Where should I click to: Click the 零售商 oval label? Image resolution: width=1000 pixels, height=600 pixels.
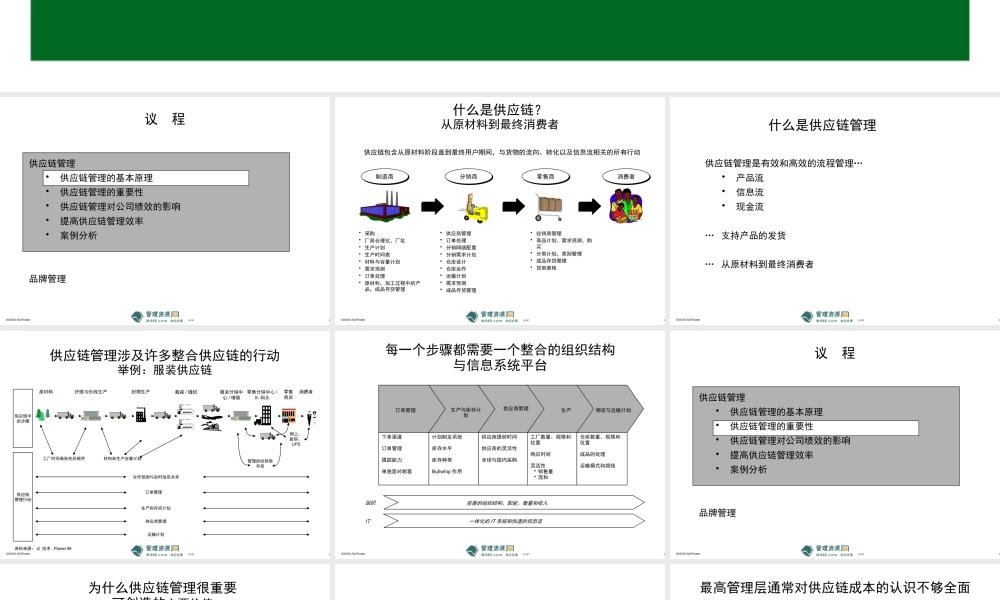pyautogui.click(x=545, y=177)
